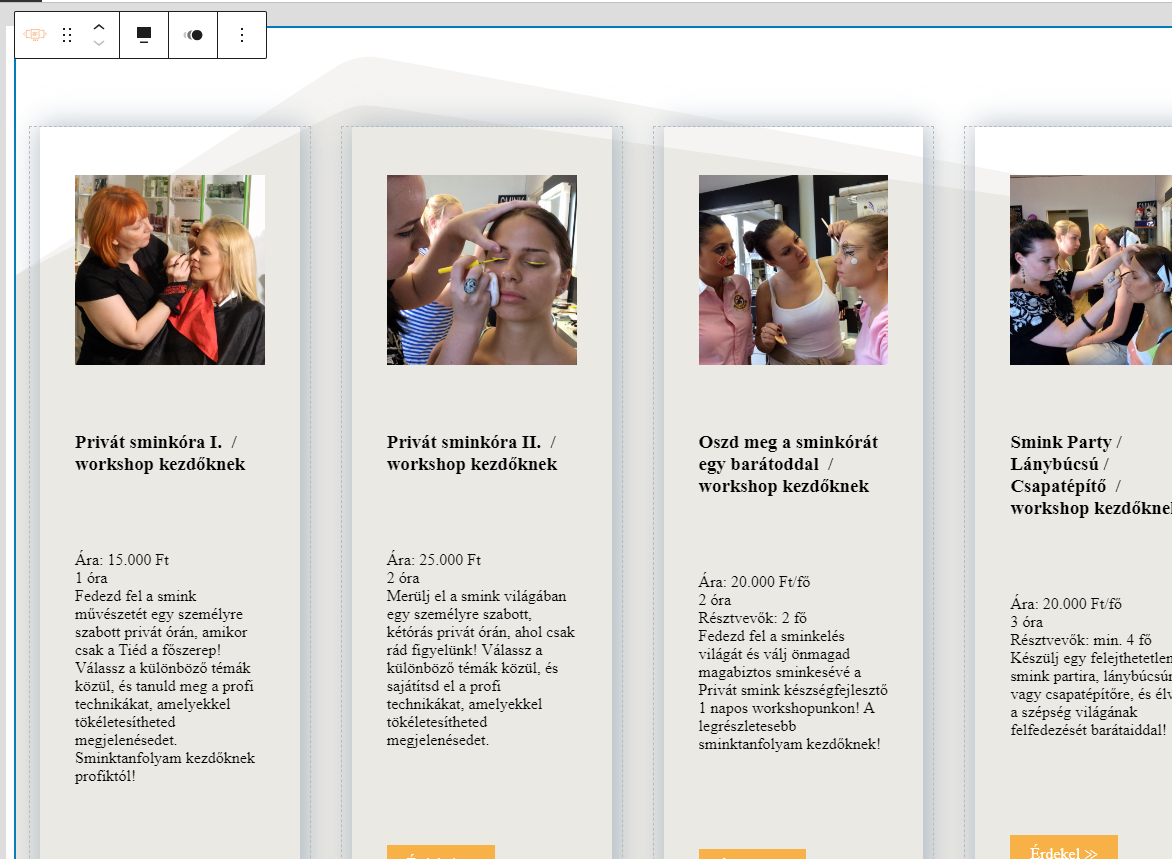Select the three friends makeup photo
Image resolution: width=1172 pixels, height=859 pixels.
793,270
